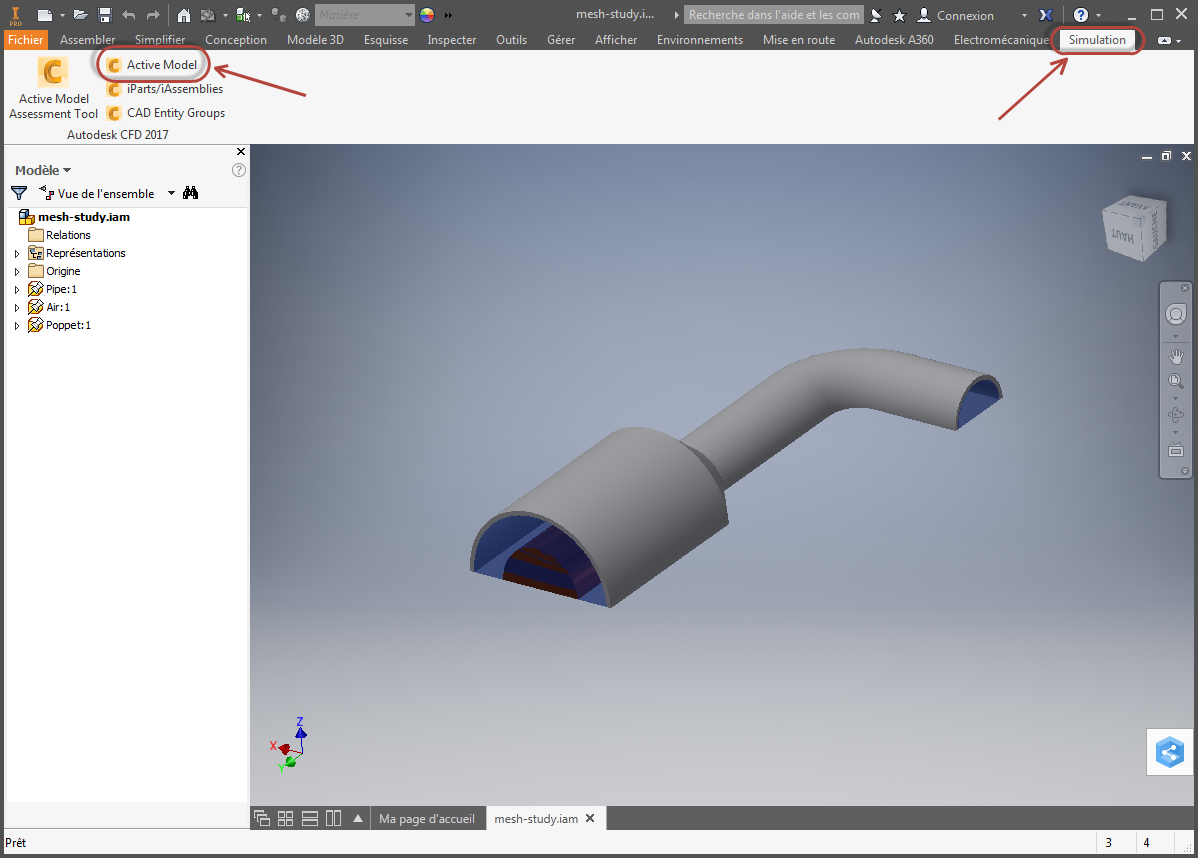Click the browser panel help icon
This screenshot has width=1198, height=858.
click(x=238, y=170)
